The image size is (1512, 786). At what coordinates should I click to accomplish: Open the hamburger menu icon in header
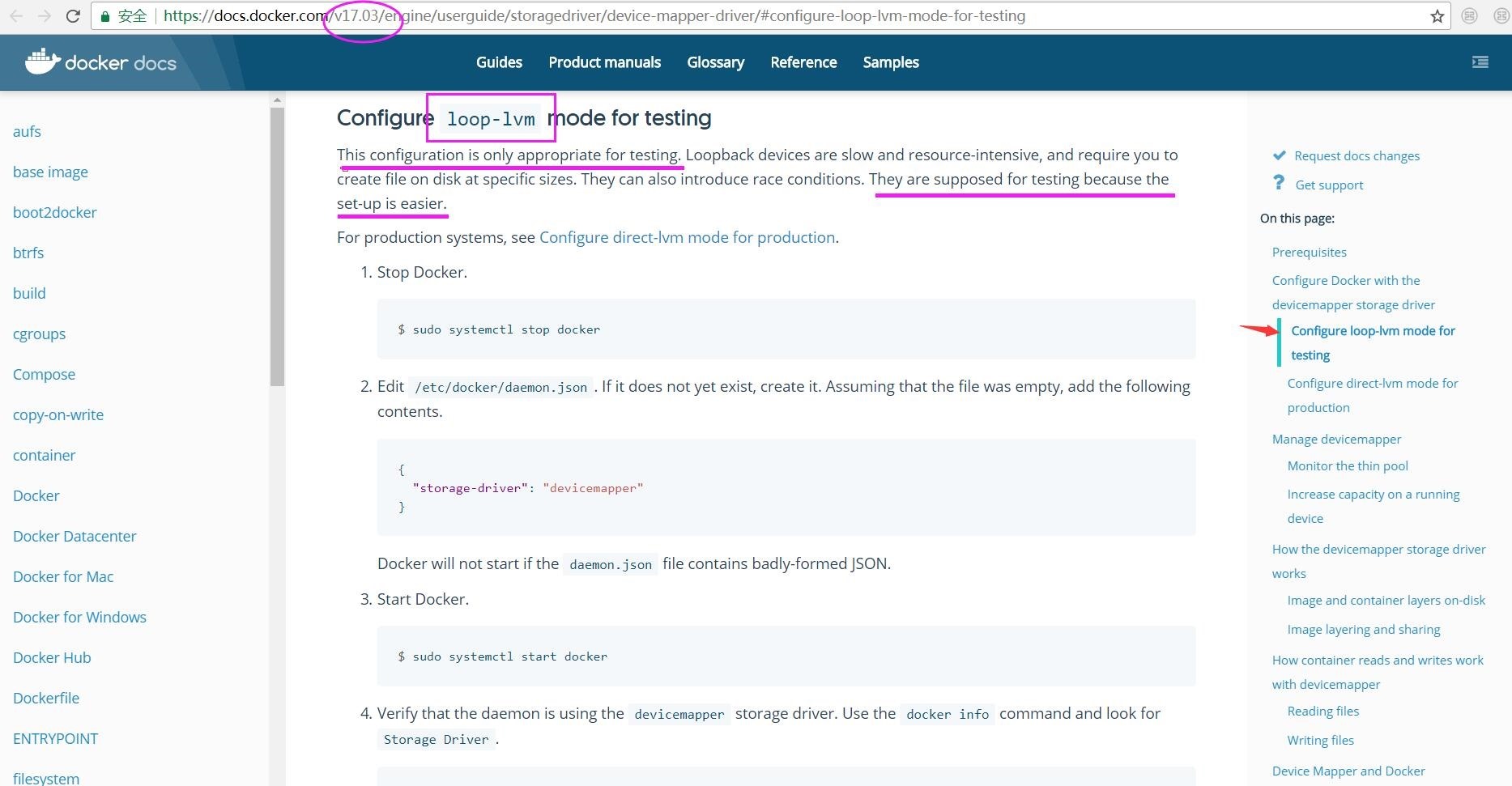1480,62
